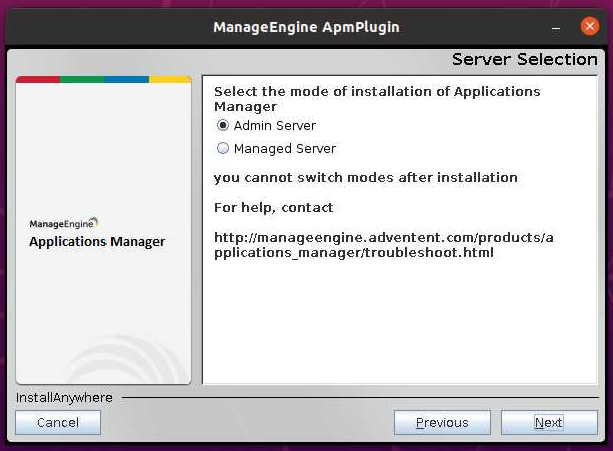Screen dimensions: 613x451
Task: Click the 'Select the mode of installation' instruction
Action: 377,98
